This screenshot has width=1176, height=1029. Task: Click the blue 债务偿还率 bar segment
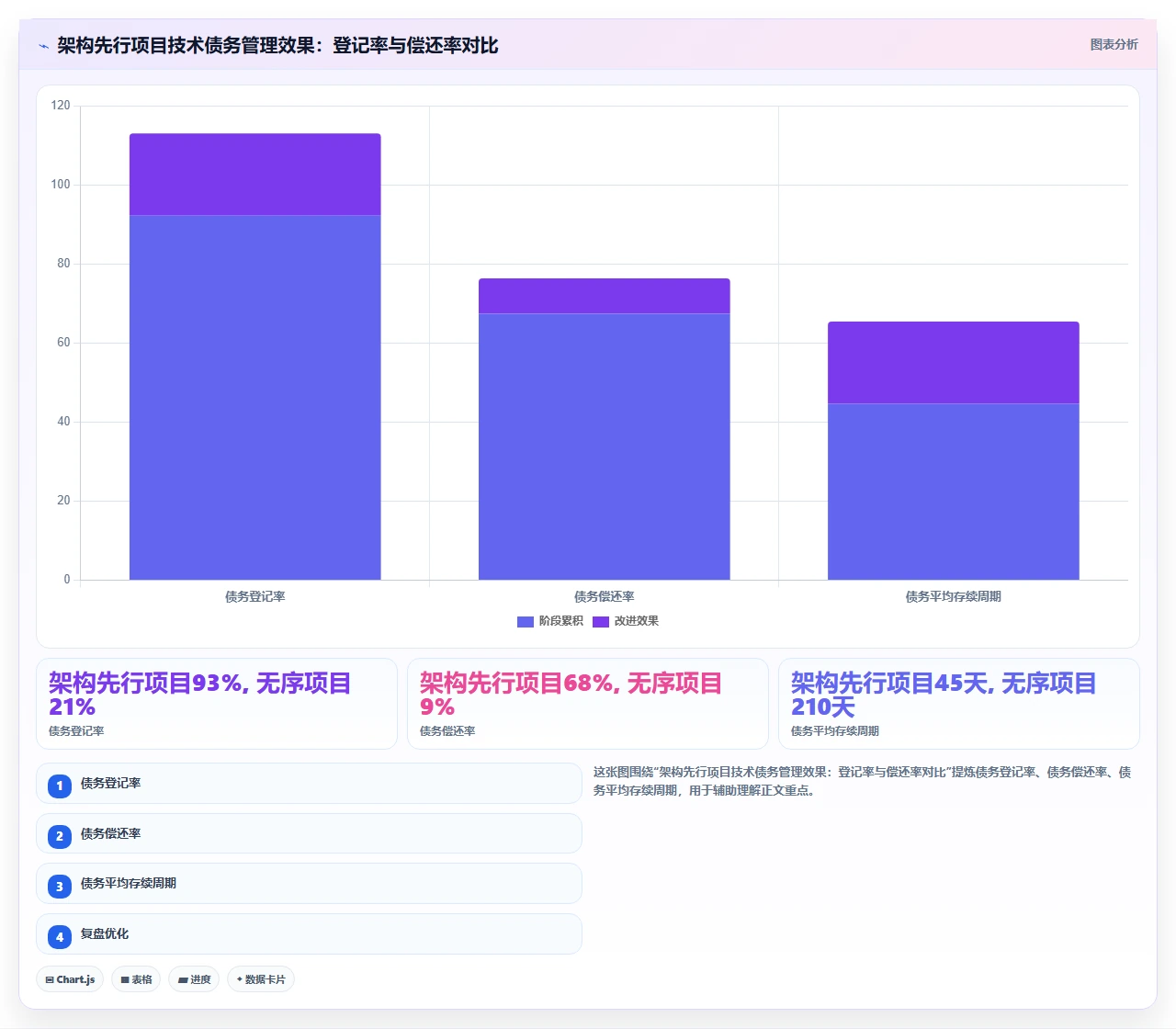[x=604, y=447]
